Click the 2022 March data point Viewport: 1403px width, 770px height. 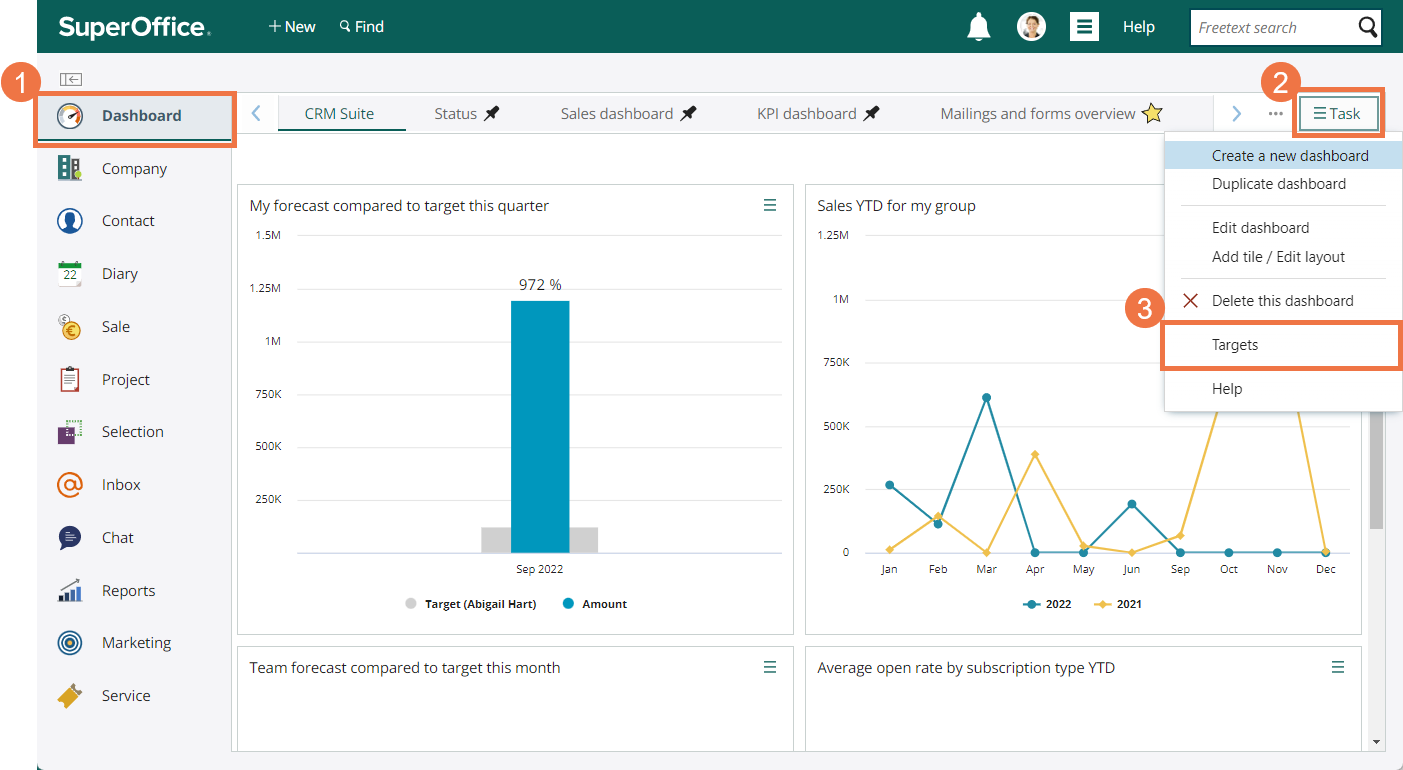[x=986, y=397]
